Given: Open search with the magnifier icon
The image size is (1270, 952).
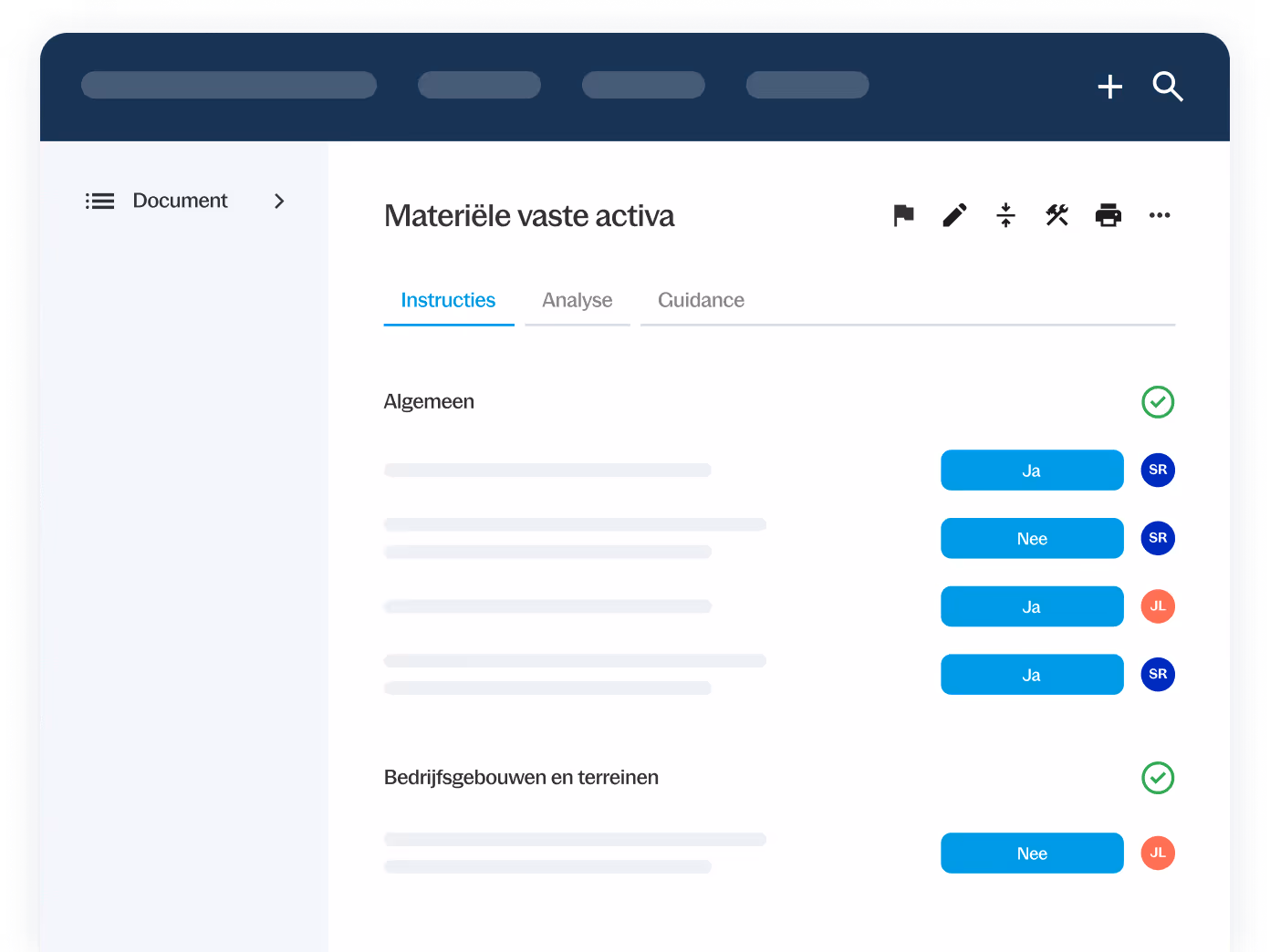Looking at the screenshot, I should pyautogui.click(x=1168, y=87).
